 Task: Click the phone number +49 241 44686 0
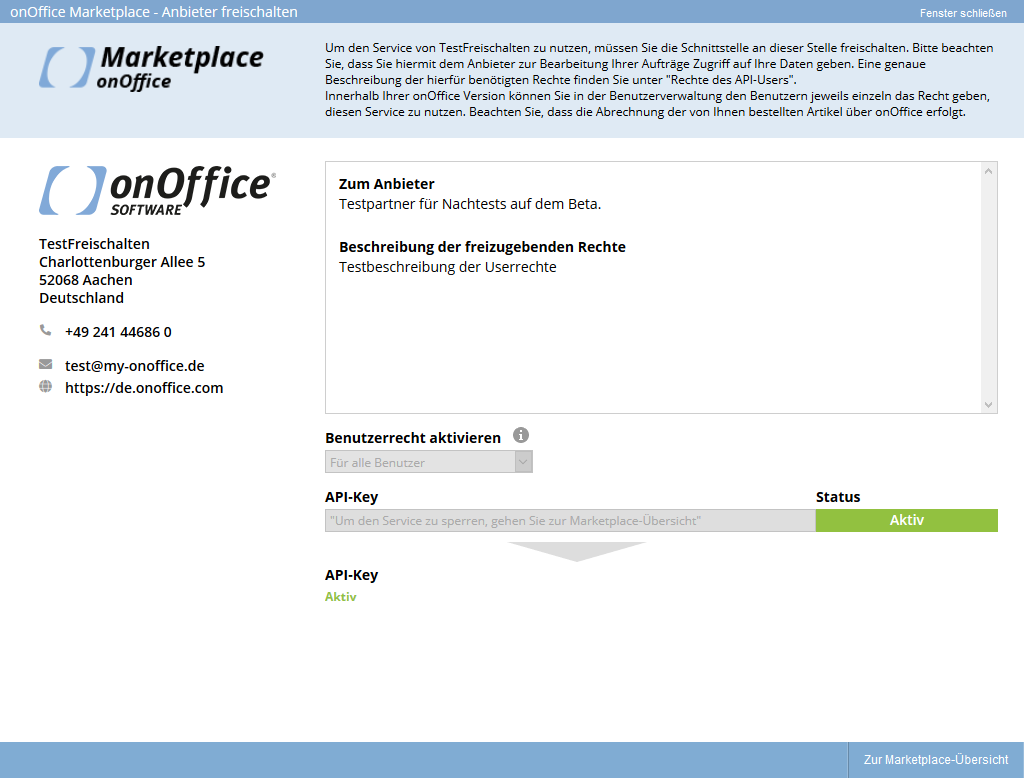(118, 332)
